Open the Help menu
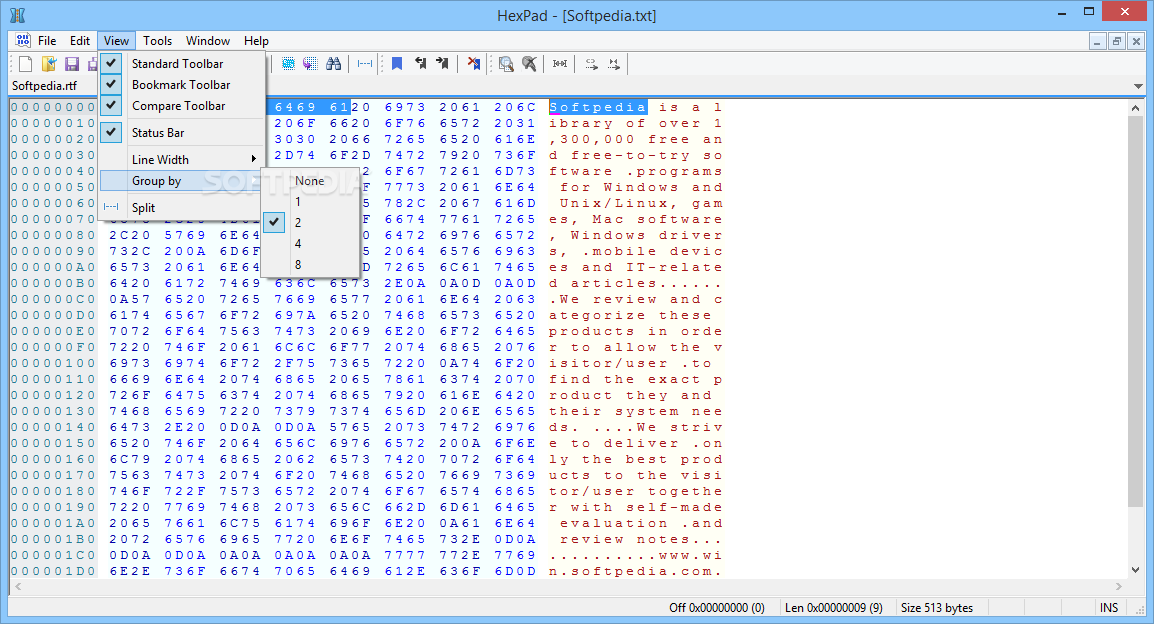Viewport: 1154px width, 624px height. [256, 40]
